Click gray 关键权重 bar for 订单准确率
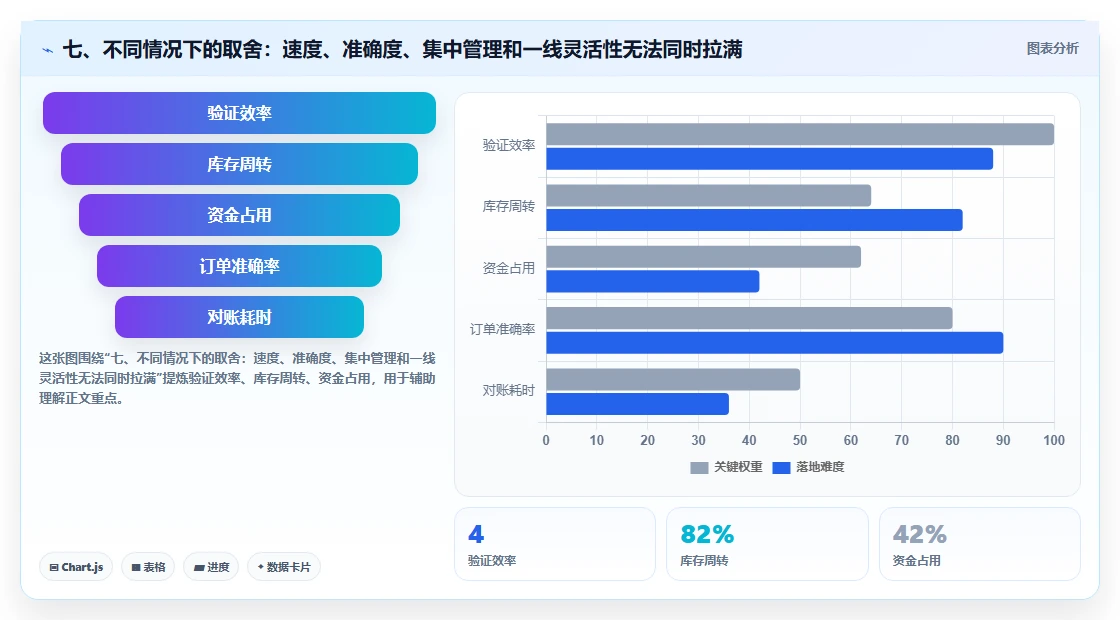This screenshot has width=1120, height=620. coord(749,318)
